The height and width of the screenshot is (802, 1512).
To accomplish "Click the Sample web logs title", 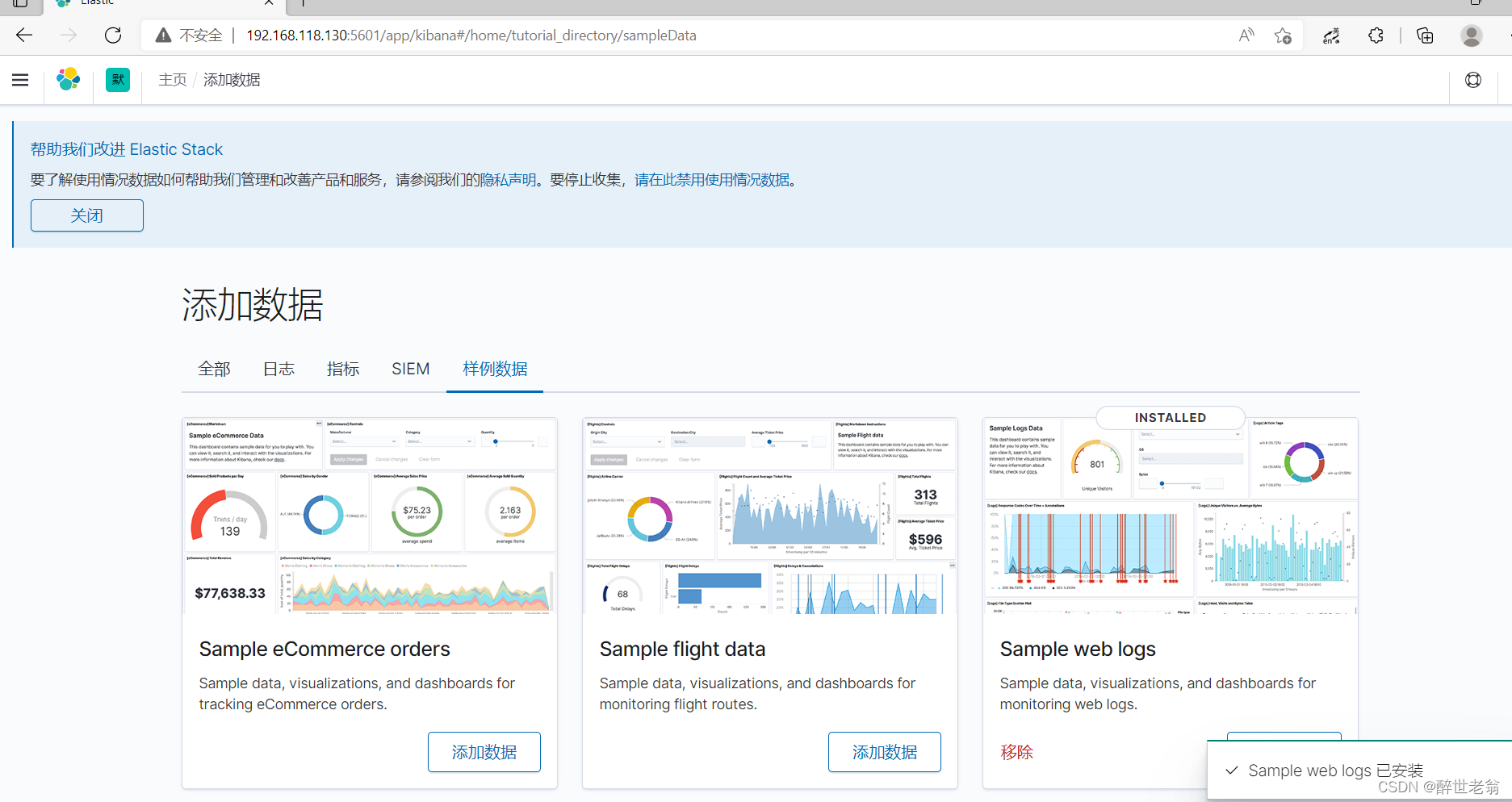I will click(x=1078, y=649).
